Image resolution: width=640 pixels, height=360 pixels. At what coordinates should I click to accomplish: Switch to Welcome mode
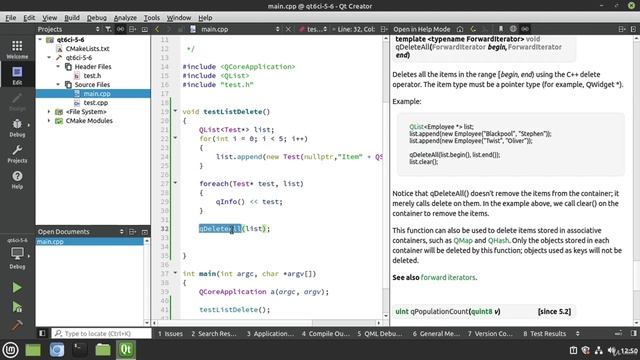[x=17, y=49]
